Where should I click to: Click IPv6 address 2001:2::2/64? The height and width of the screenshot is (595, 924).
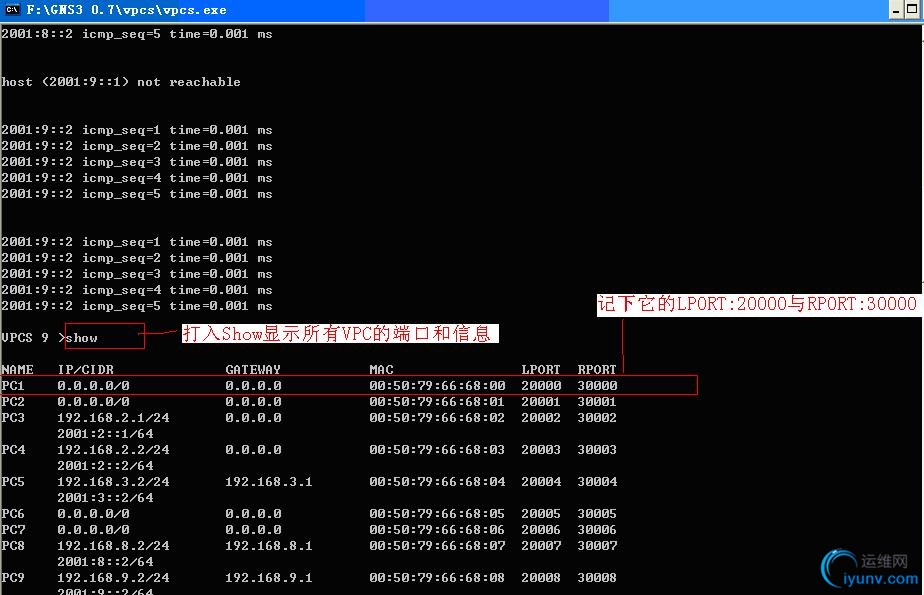(x=105, y=465)
